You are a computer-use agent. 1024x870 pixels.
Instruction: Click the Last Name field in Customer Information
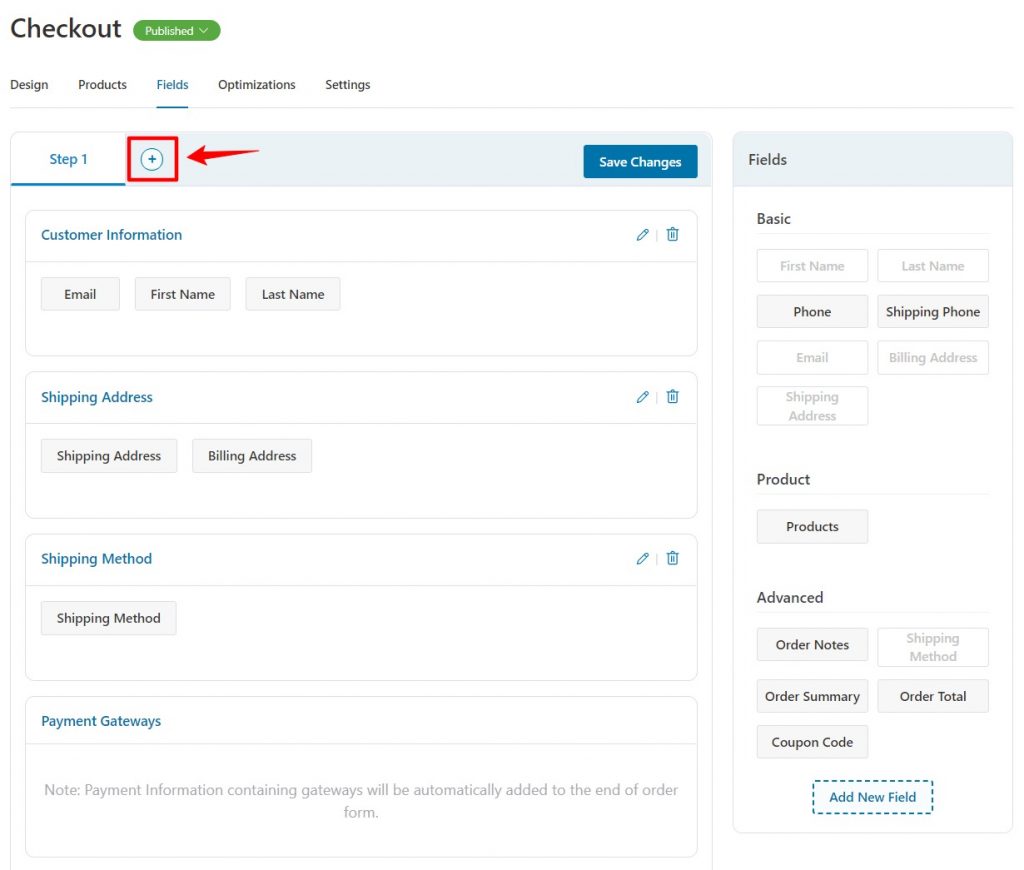coord(293,294)
